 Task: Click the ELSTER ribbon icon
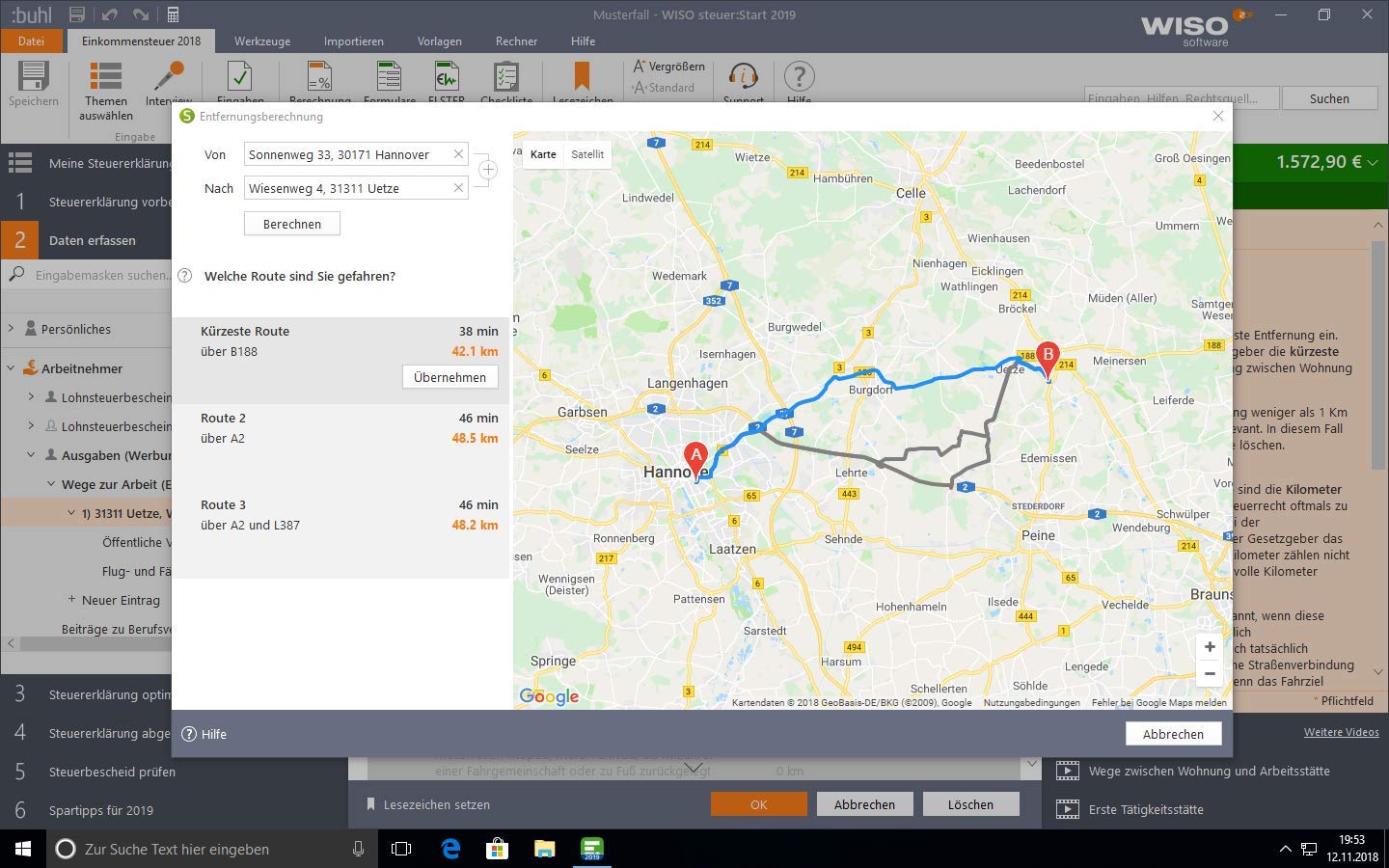click(x=447, y=75)
